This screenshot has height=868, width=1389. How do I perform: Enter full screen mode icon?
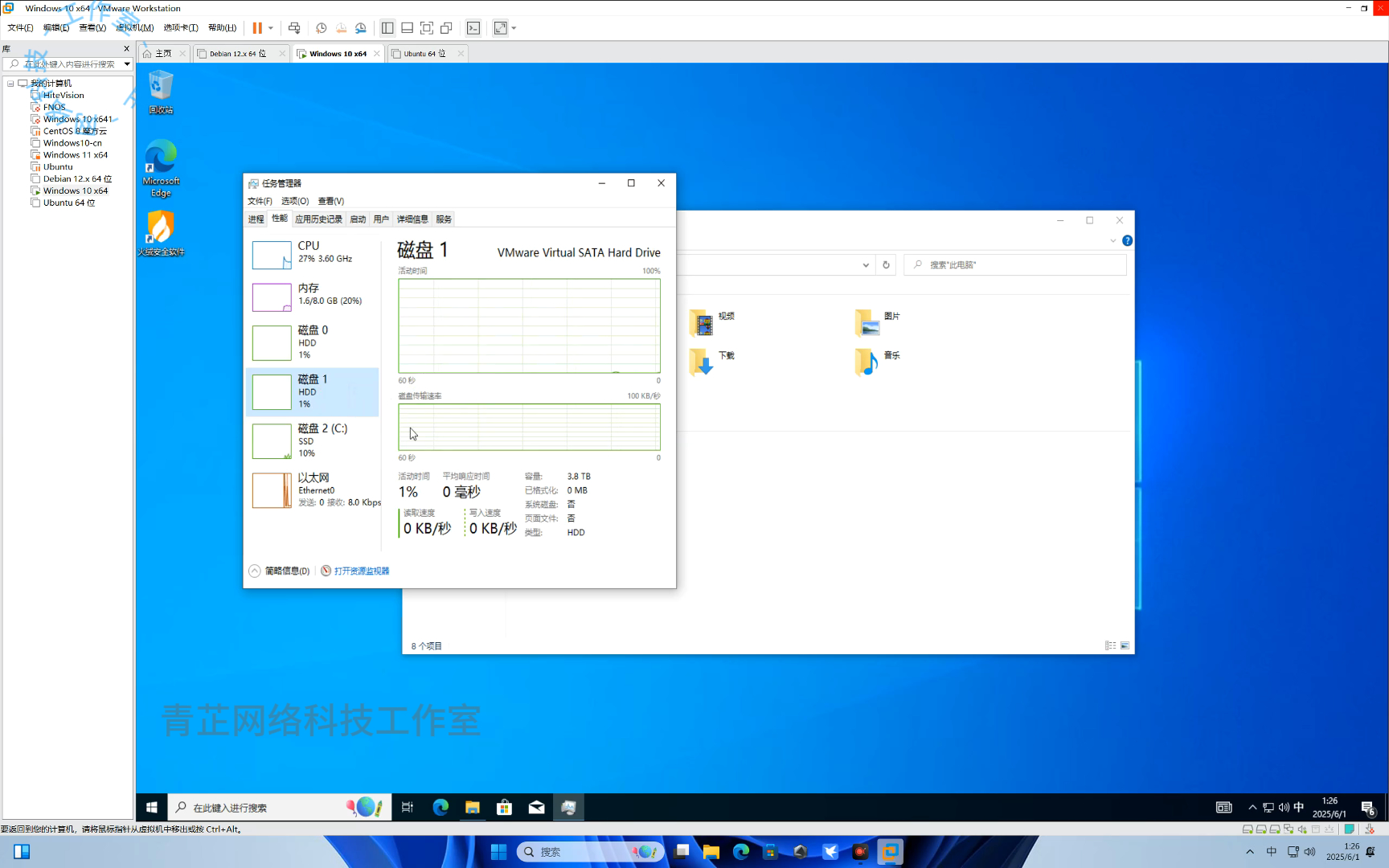point(427,28)
